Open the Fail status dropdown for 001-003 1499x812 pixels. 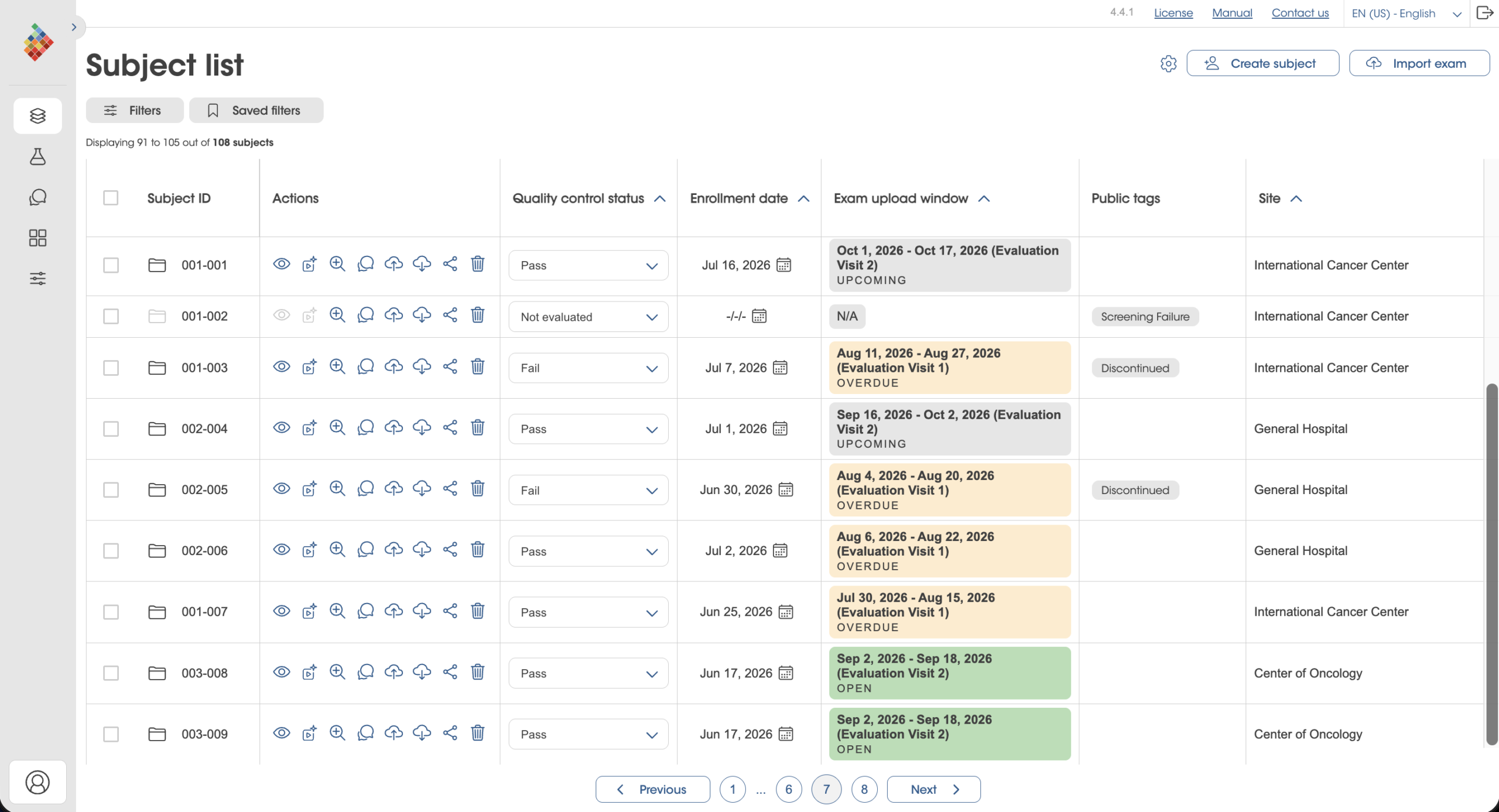[588, 368]
